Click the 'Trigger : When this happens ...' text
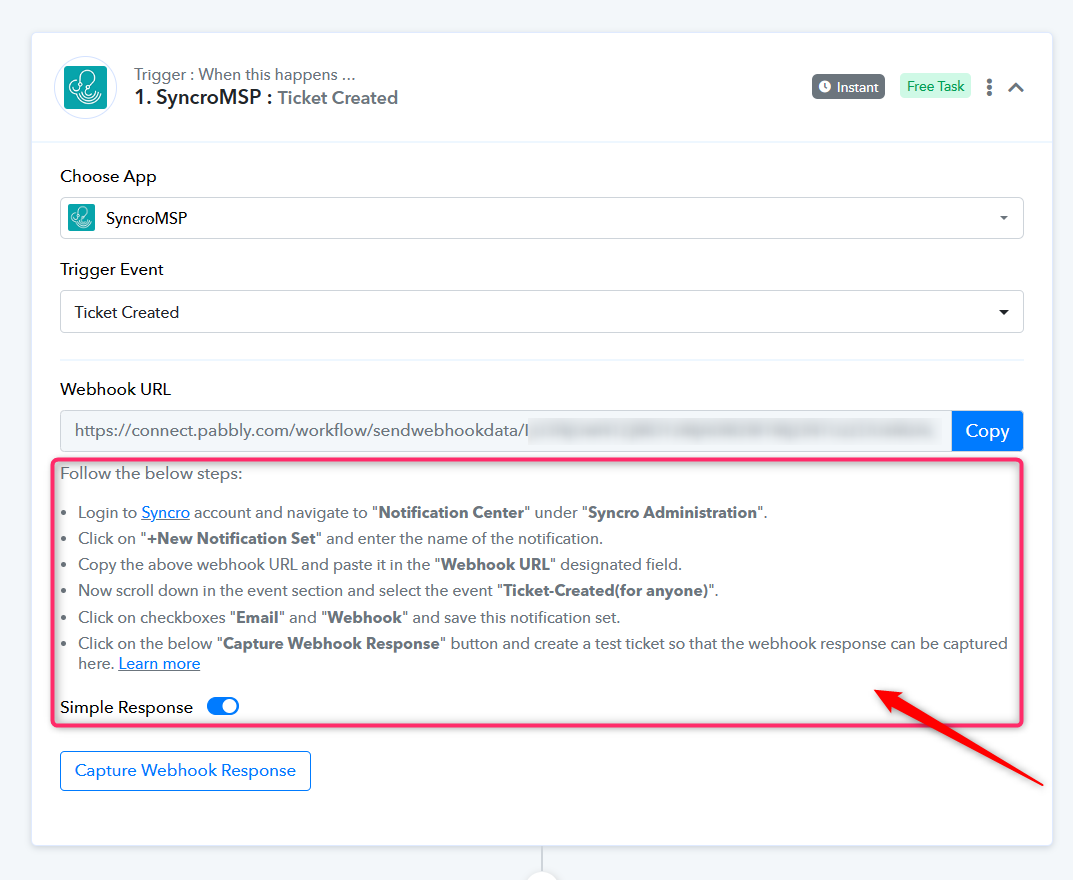The width and height of the screenshot is (1073, 880). click(x=244, y=74)
